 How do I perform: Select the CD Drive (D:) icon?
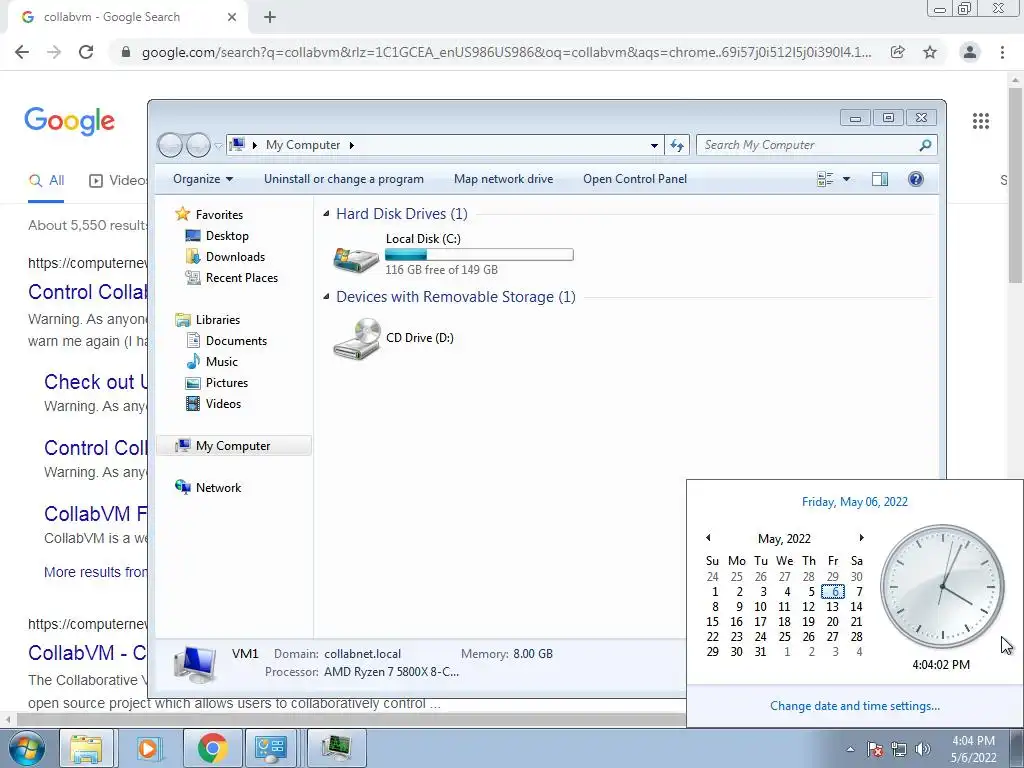357,338
